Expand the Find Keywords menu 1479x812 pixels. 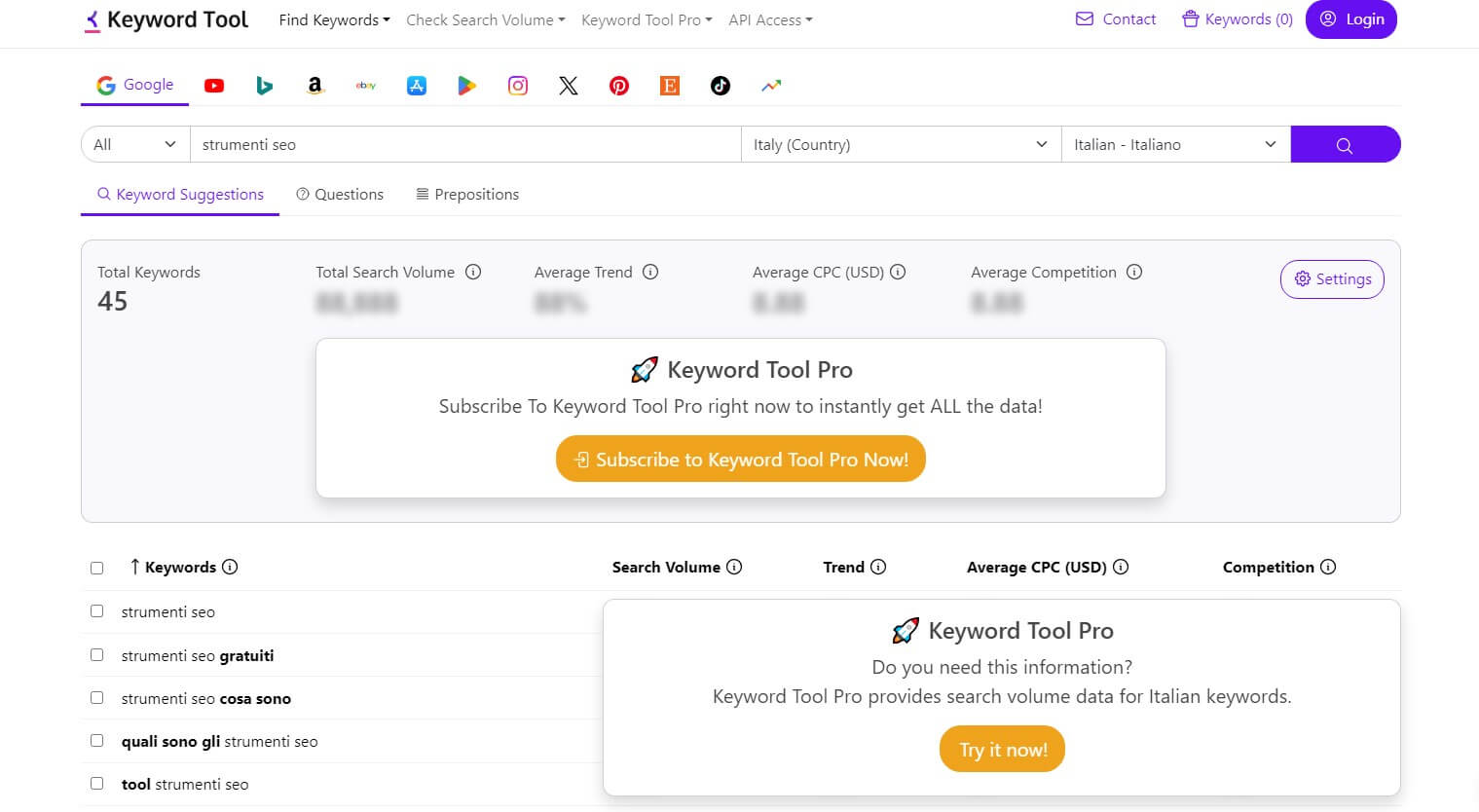pos(334,19)
